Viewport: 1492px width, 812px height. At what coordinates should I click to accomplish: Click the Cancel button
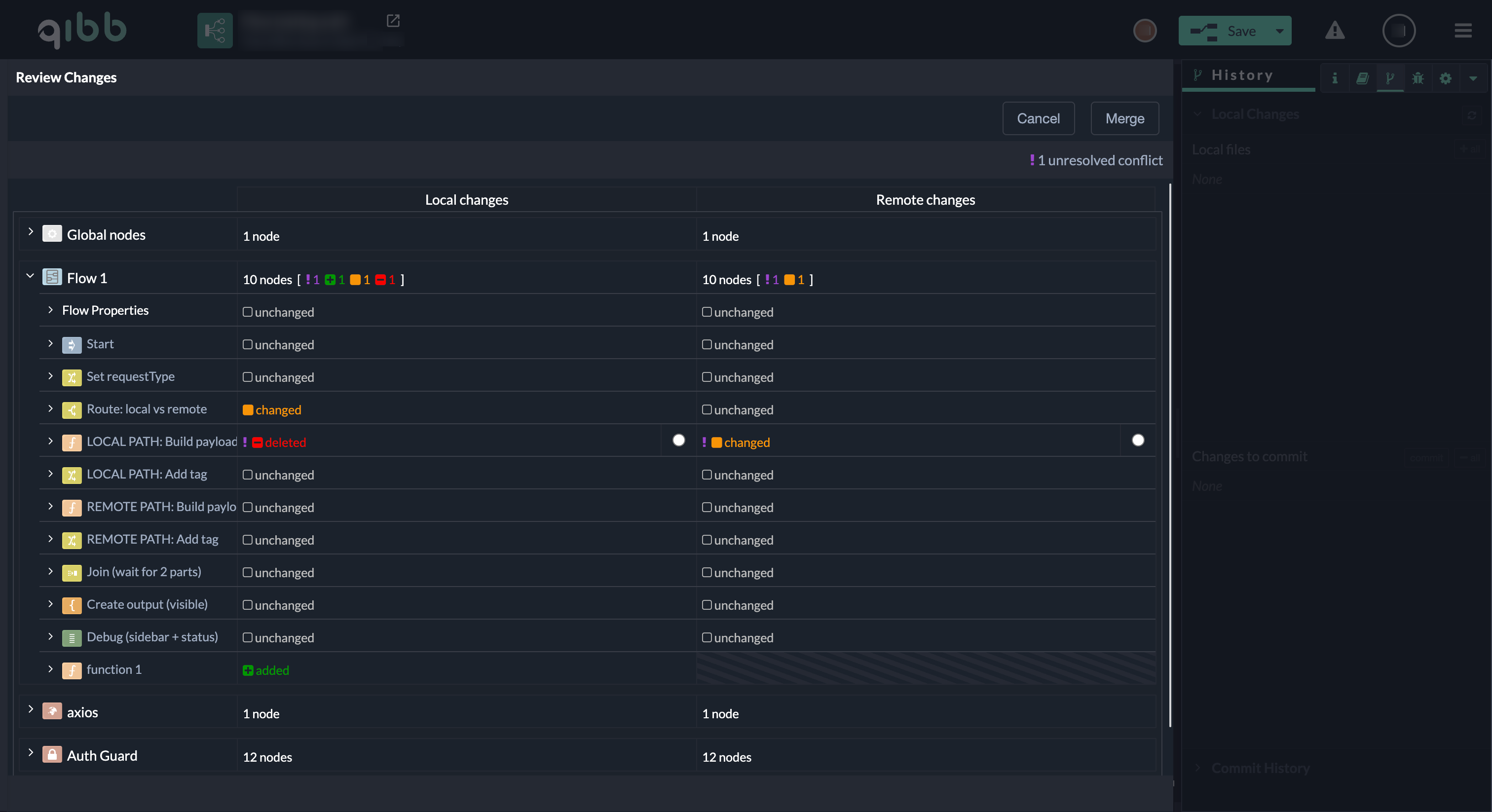click(x=1038, y=119)
